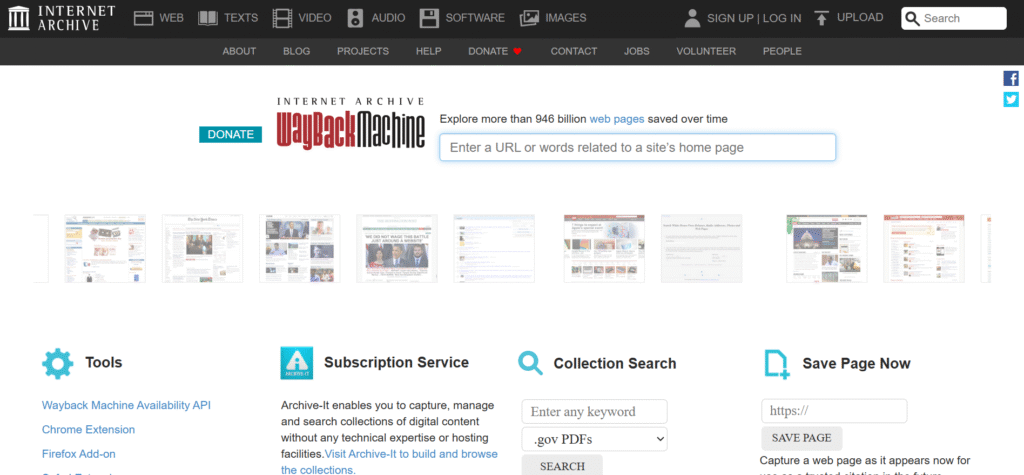Viewport: 1024px width, 475px height.
Task: Open the Blog menu item
Action: 296,51
